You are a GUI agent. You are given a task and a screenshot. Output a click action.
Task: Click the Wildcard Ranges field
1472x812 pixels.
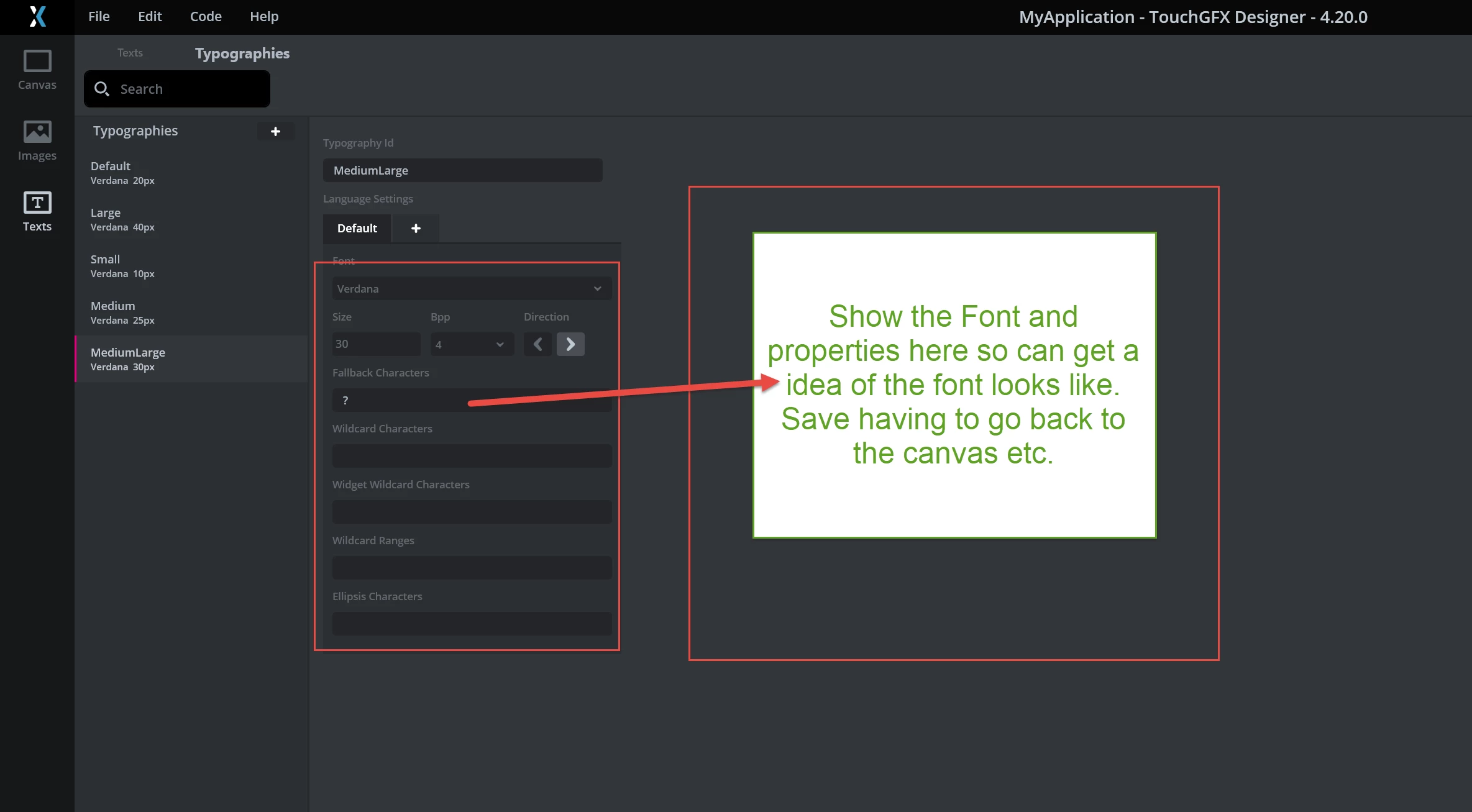tap(472, 568)
